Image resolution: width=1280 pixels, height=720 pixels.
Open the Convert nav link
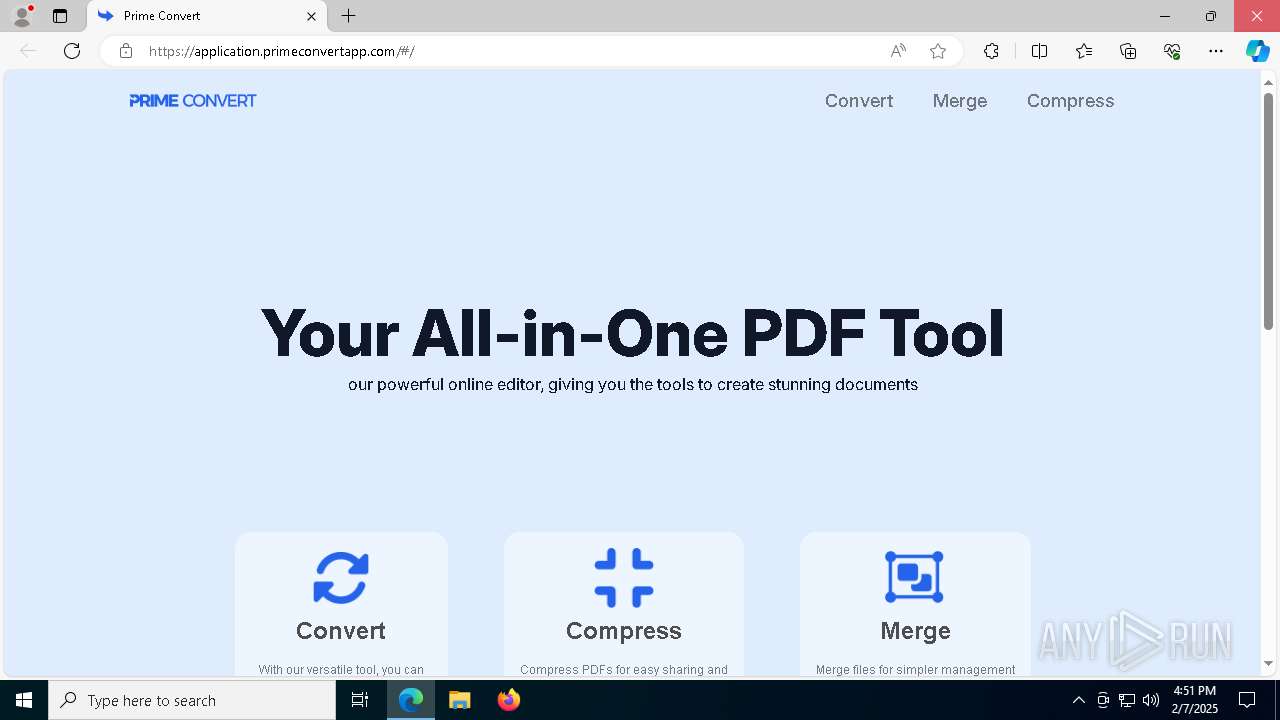[x=859, y=101]
